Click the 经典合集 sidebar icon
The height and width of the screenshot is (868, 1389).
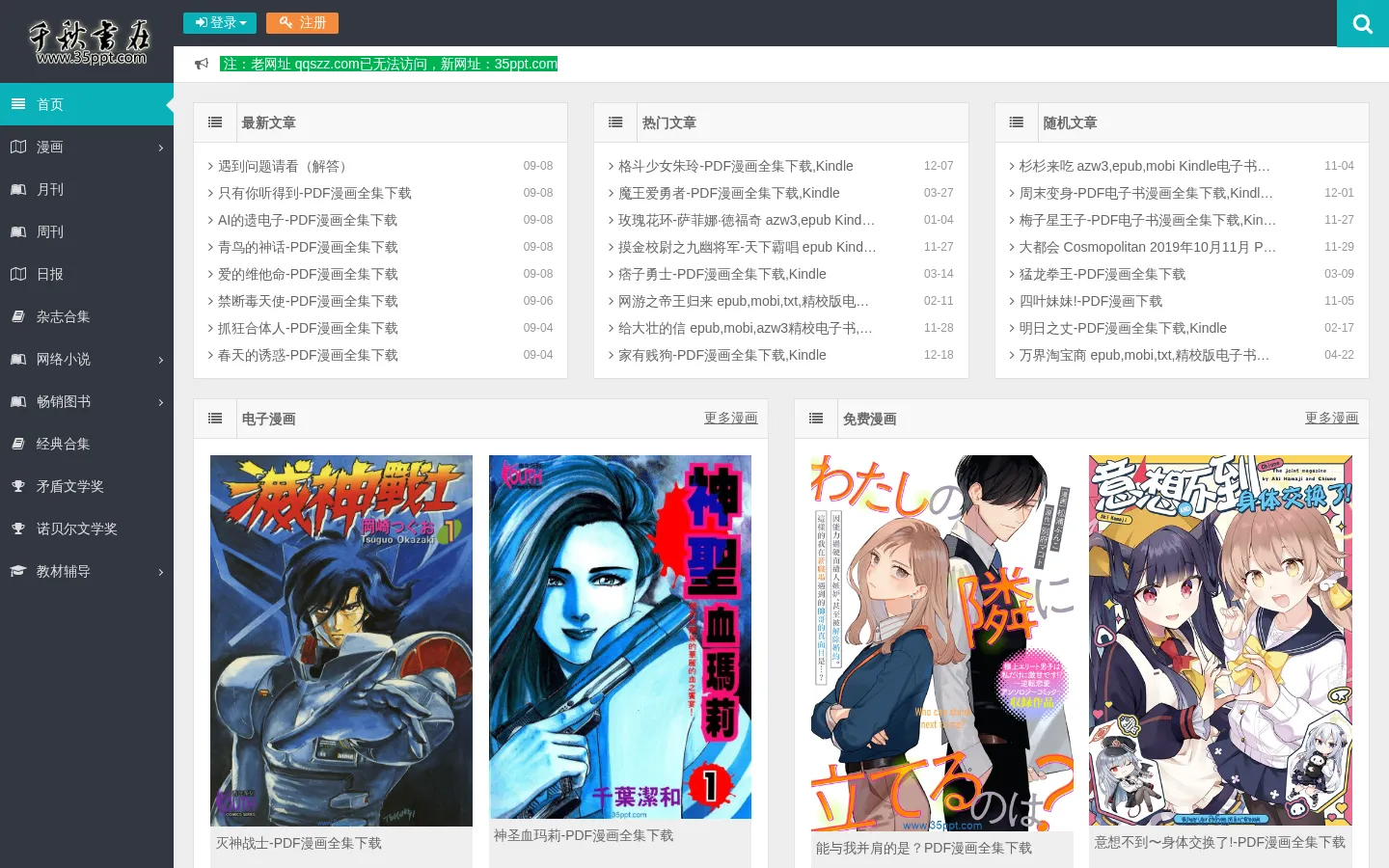pyautogui.click(x=18, y=444)
